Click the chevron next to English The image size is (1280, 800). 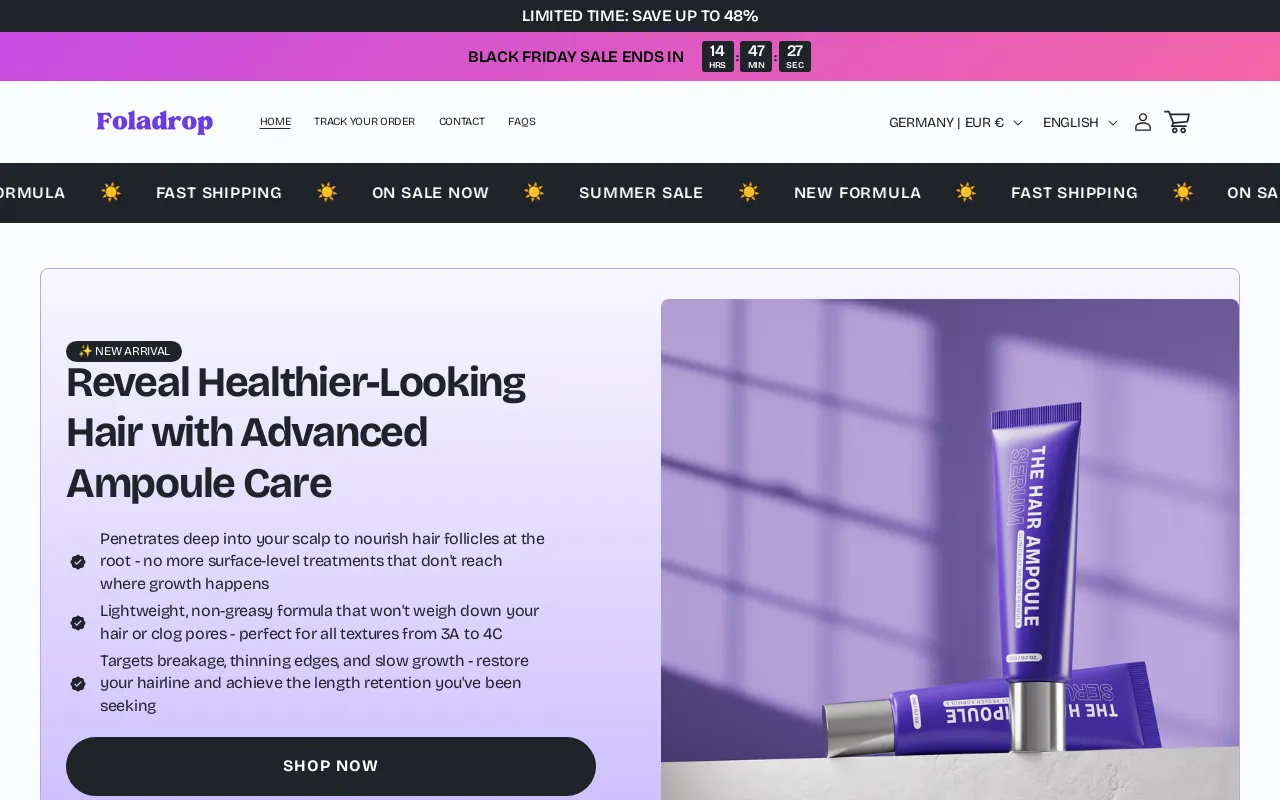tap(1113, 123)
